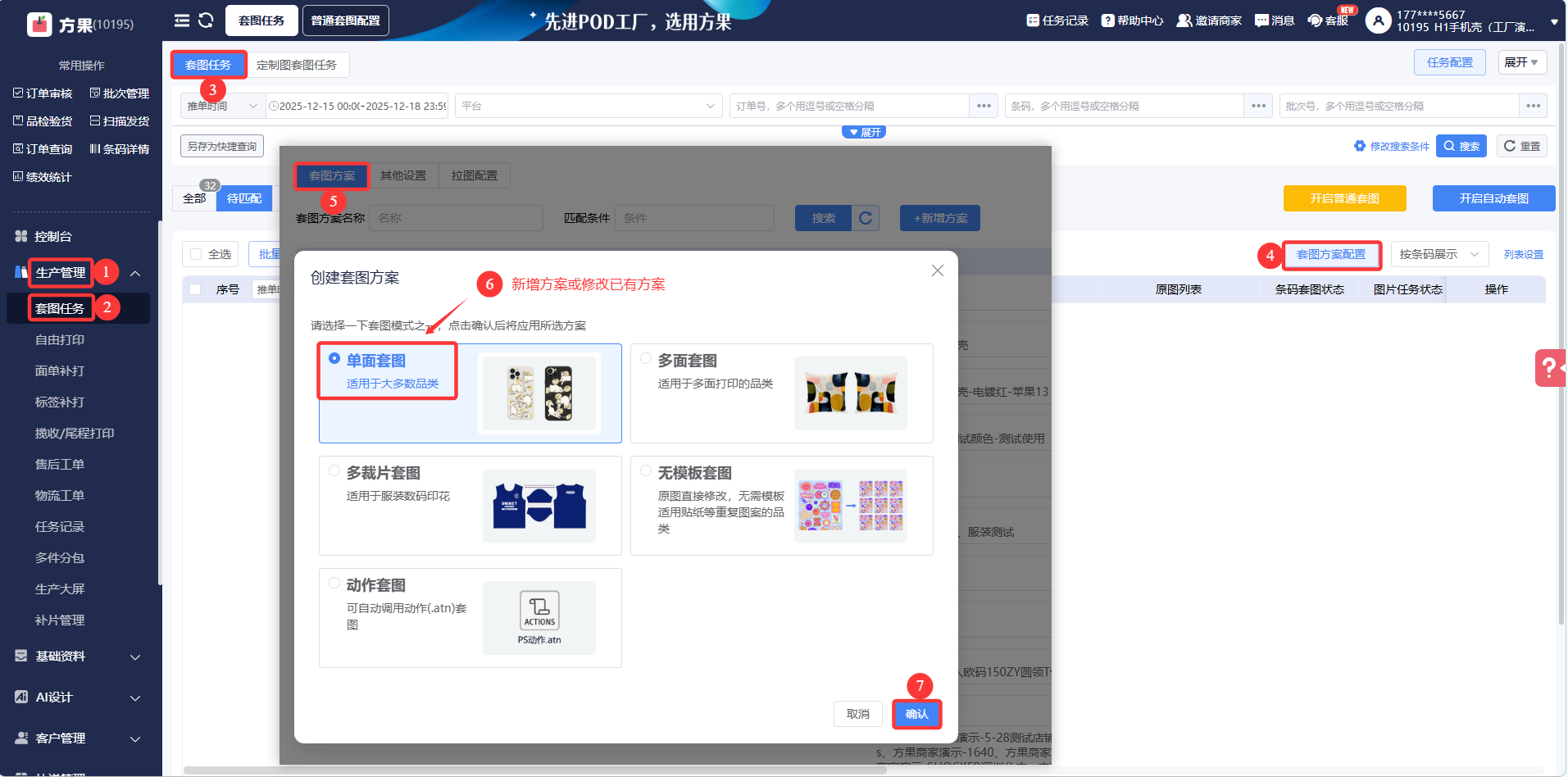Open barcode field more-options ellipsis
This screenshot has width=1568, height=777.
1258,106
